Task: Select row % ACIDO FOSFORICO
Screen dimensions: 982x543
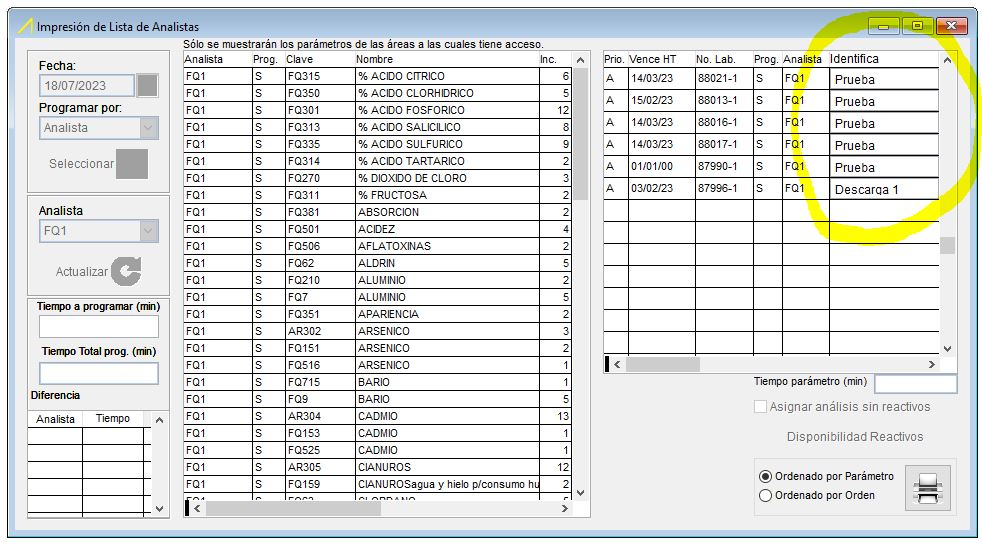Action: [x=378, y=110]
